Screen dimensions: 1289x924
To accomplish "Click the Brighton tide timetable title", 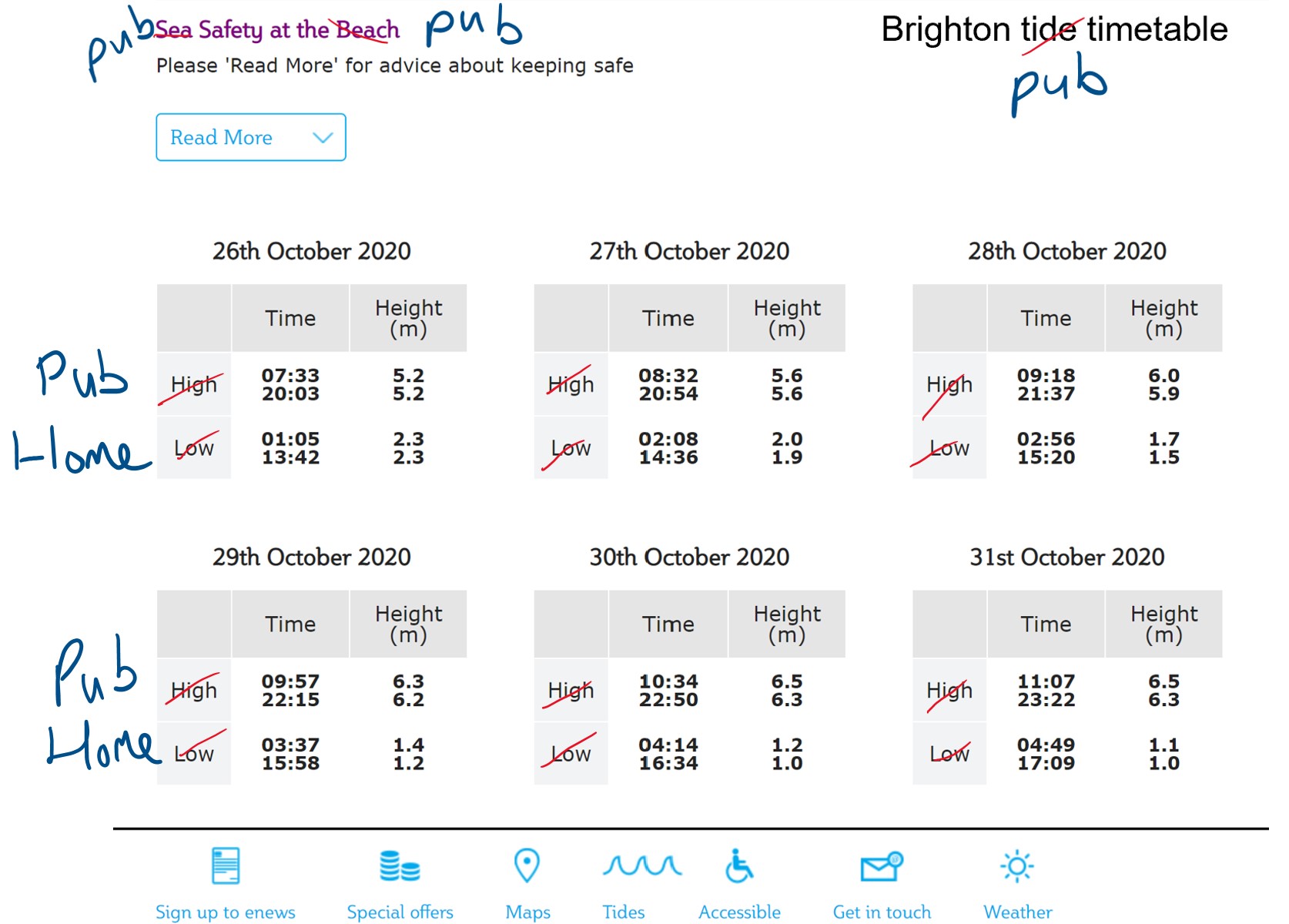I will click(1054, 30).
